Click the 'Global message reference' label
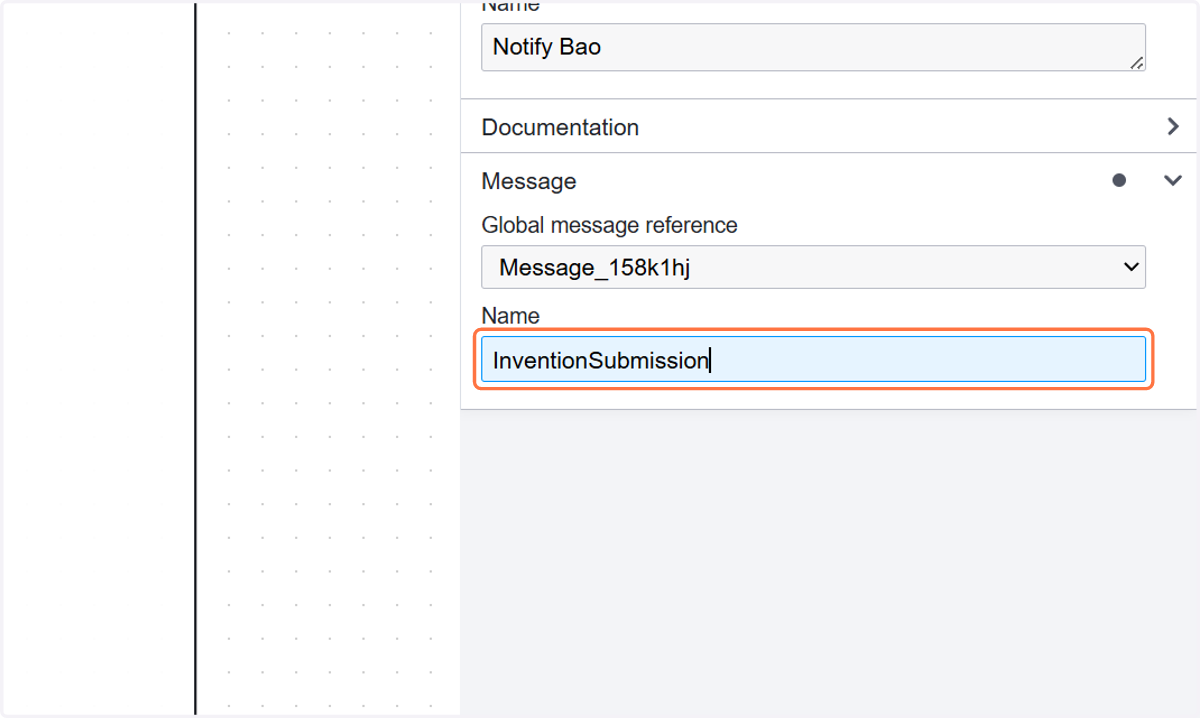This screenshot has height=718, width=1200. tap(609, 225)
